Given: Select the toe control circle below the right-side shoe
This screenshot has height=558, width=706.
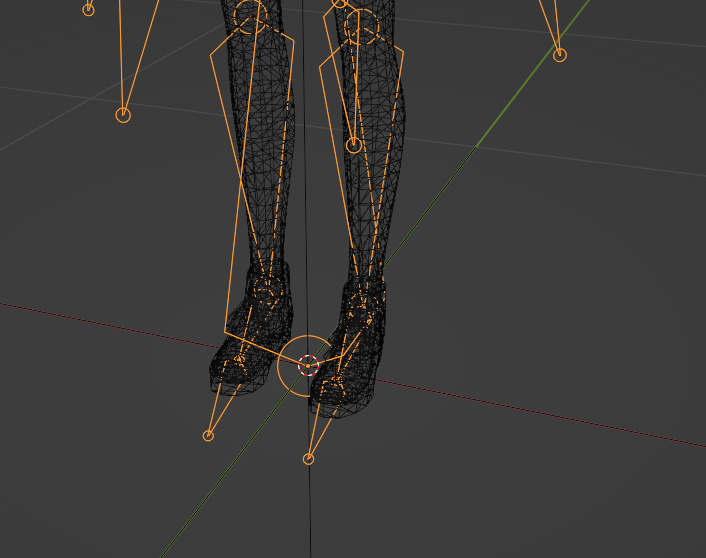Looking at the screenshot, I should [308, 459].
